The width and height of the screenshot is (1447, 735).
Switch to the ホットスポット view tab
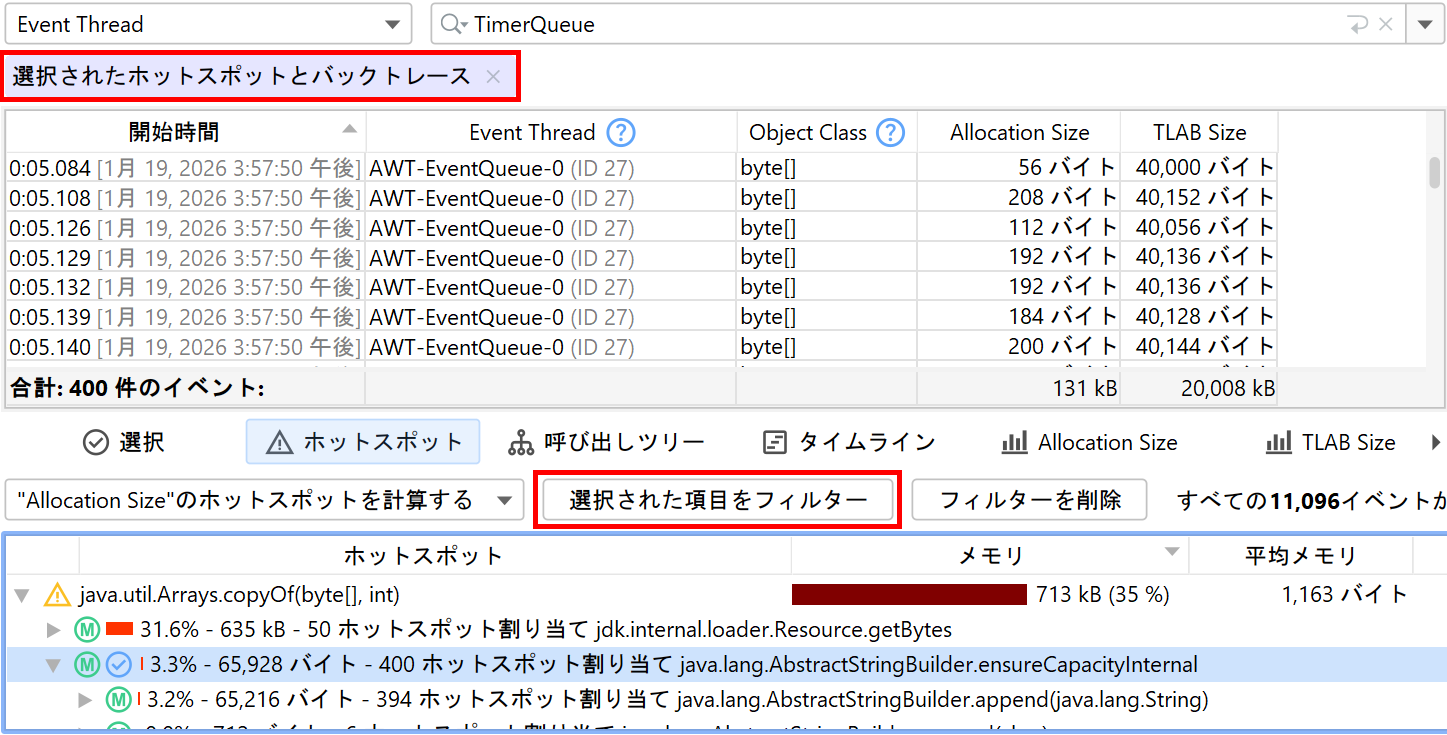tap(363, 442)
